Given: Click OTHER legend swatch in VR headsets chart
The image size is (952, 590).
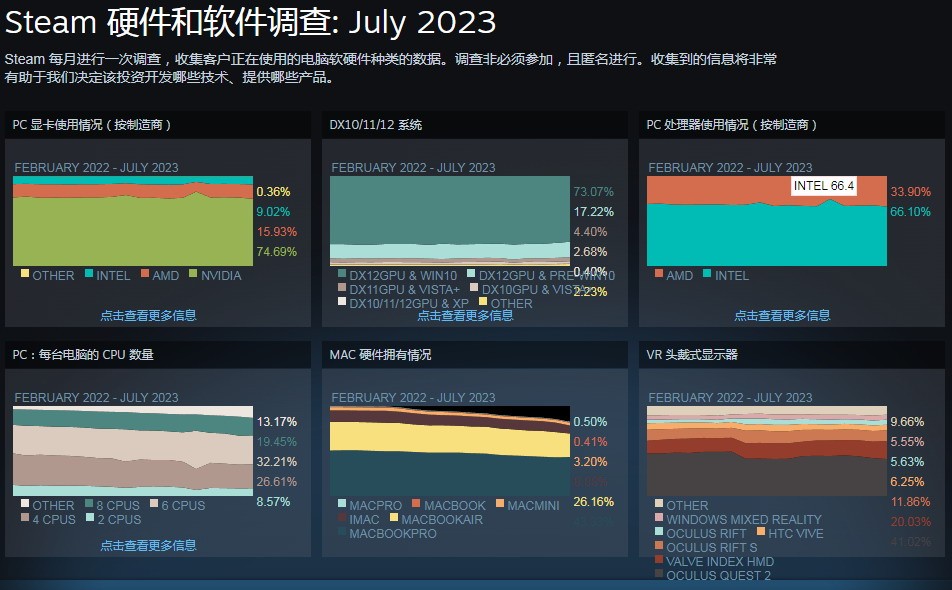Looking at the screenshot, I should tap(659, 503).
